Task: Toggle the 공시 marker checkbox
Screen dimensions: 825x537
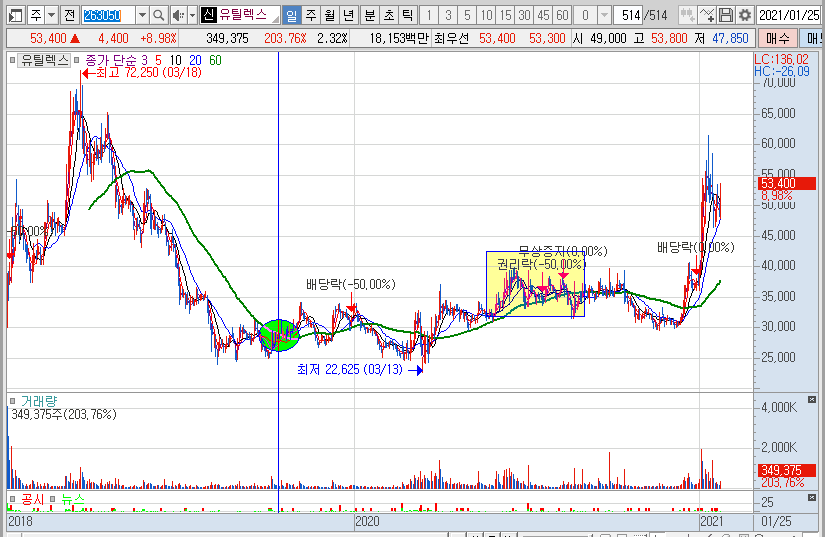Action: [13, 498]
